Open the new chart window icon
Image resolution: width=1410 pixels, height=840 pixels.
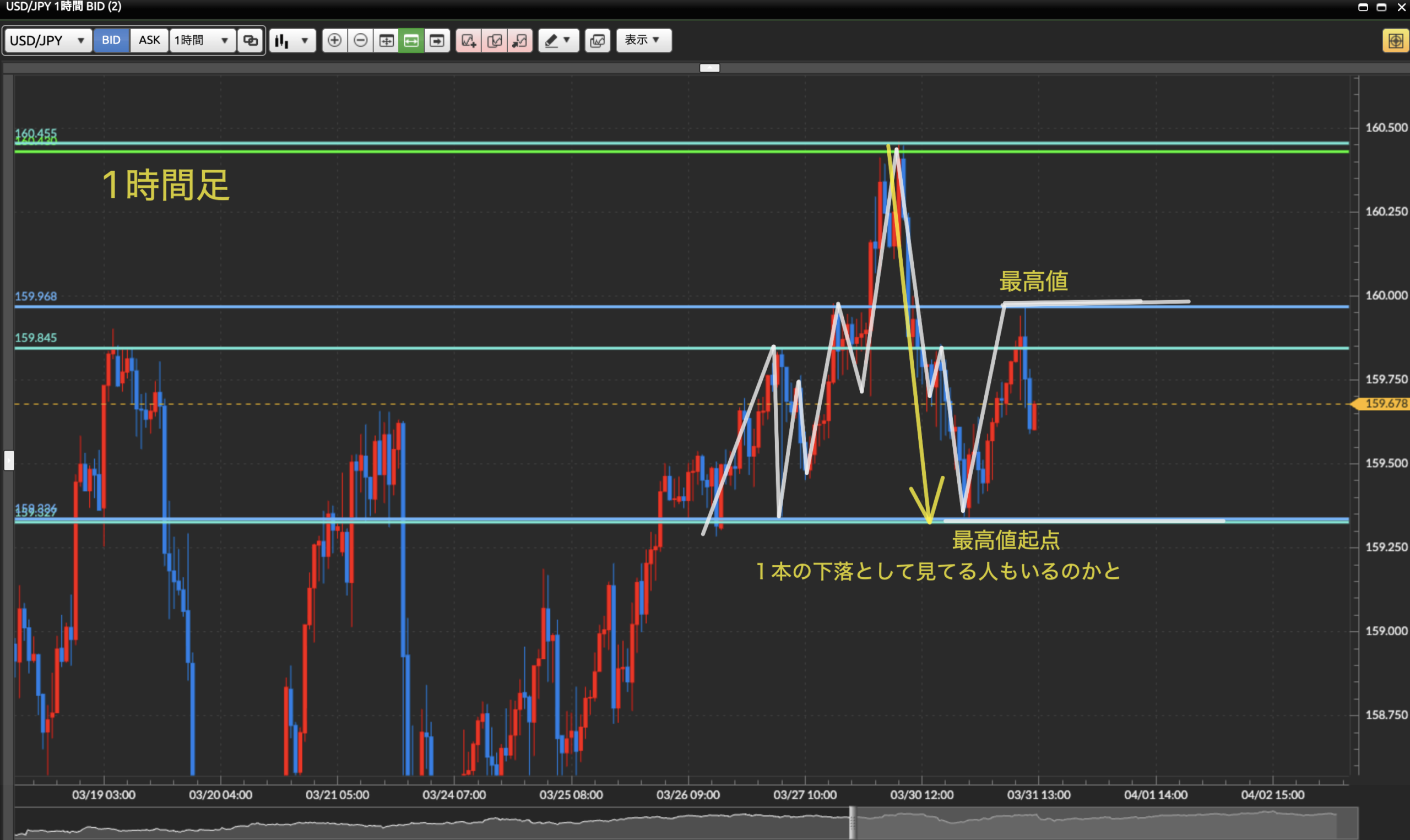[x=598, y=40]
